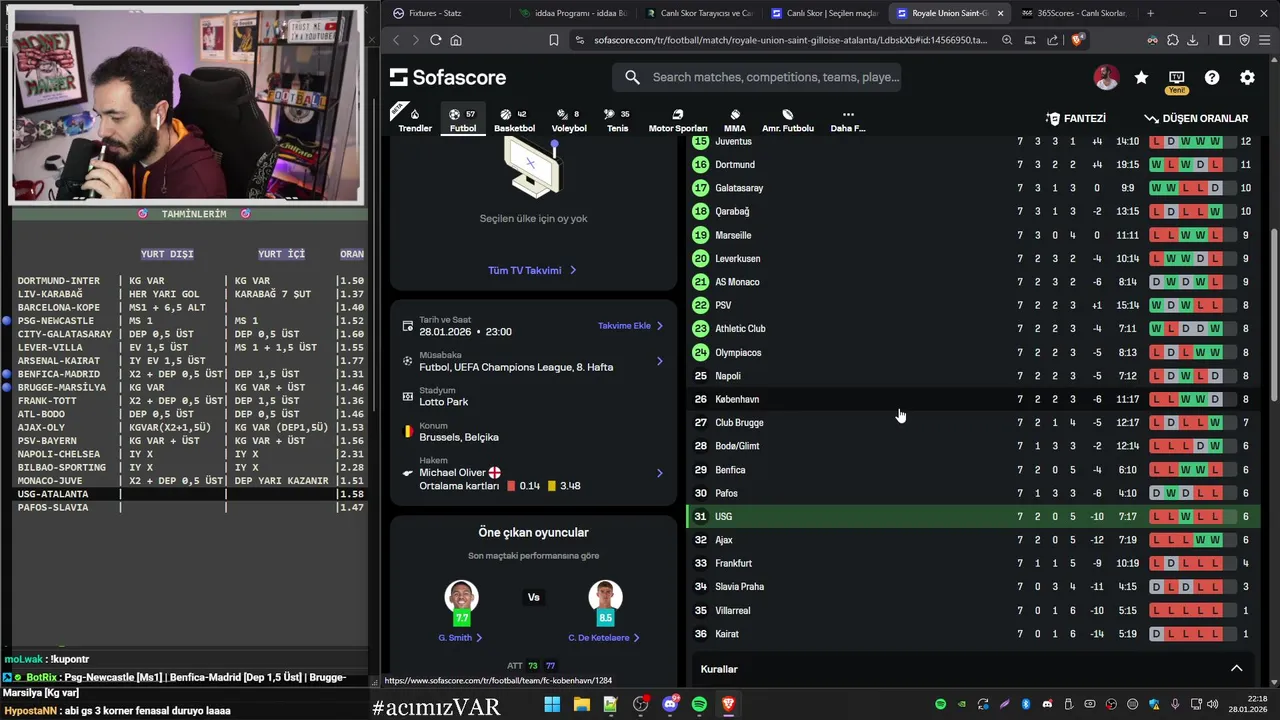Open the favorites star icon
1280x720 pixels.
(x=1141, y=77)
